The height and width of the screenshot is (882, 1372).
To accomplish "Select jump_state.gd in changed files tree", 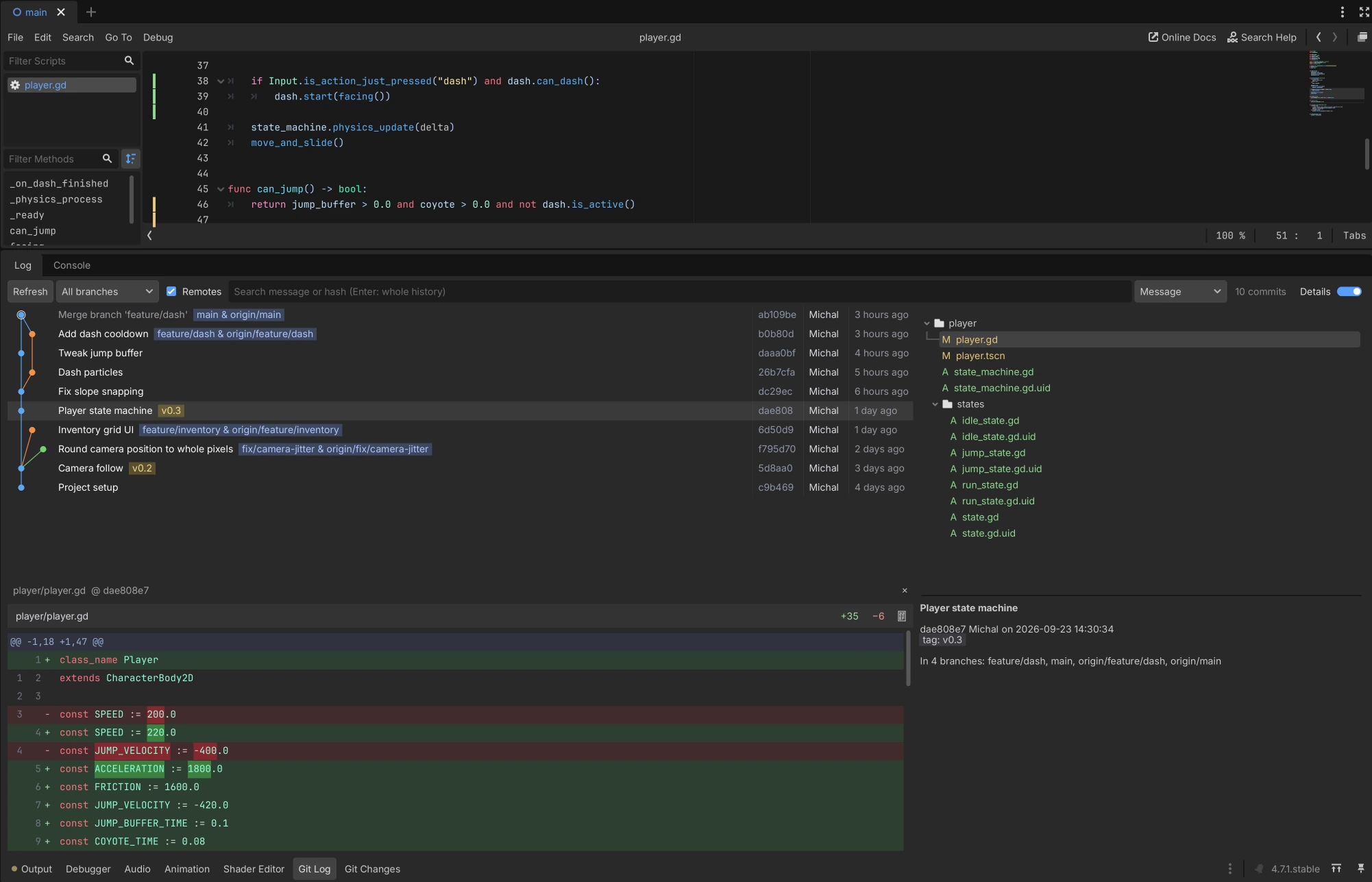I will [993, 453].
